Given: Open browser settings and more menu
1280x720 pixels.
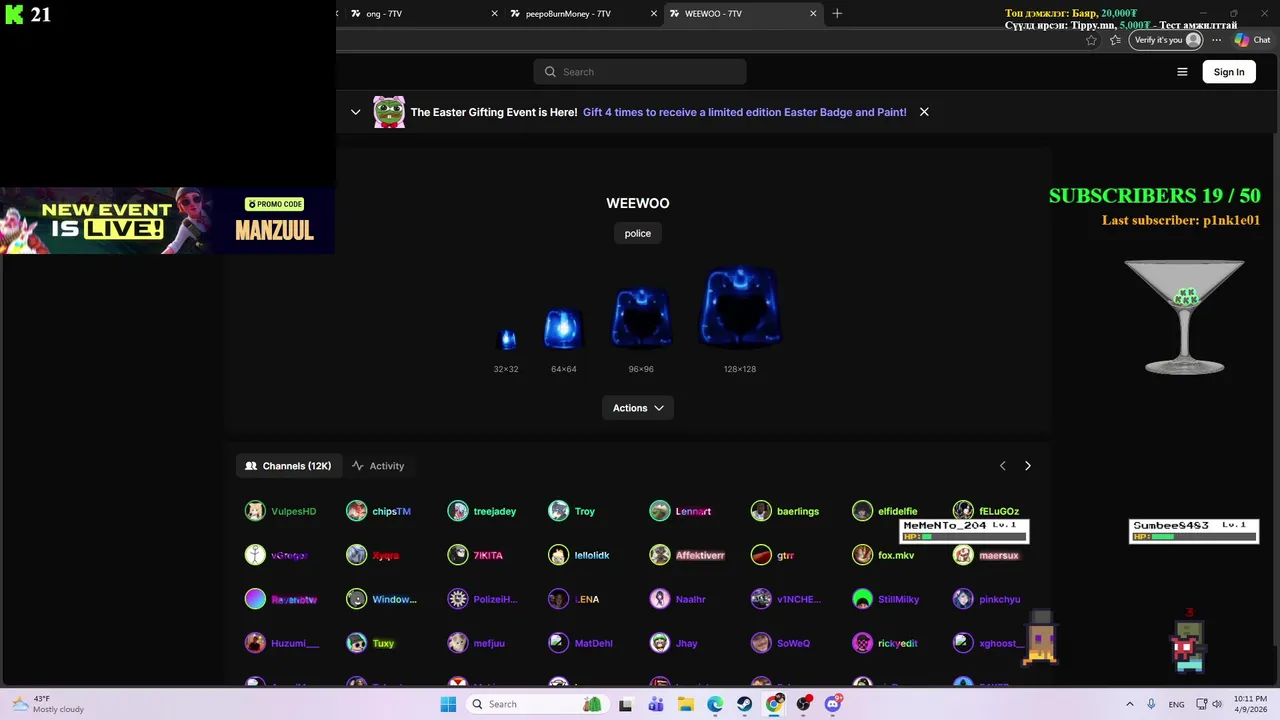Looking at the screenshot, I should pos(1216,40).
